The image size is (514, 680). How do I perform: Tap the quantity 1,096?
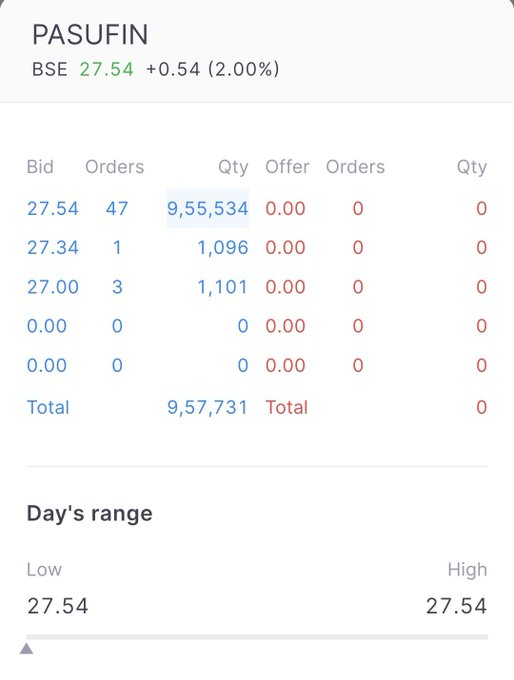tap(223, 248)
